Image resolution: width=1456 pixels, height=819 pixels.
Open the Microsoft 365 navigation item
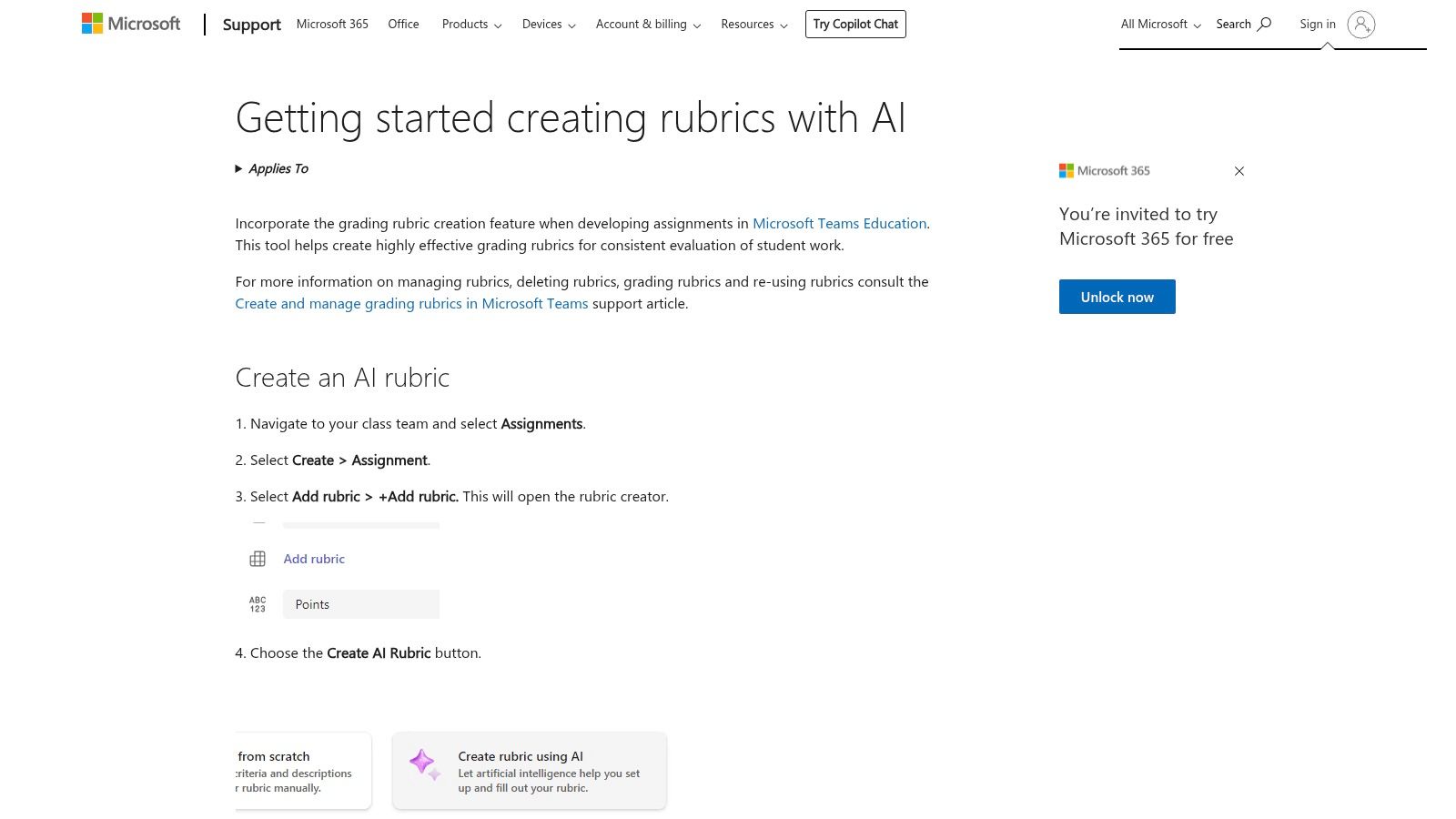coord(332,25)
